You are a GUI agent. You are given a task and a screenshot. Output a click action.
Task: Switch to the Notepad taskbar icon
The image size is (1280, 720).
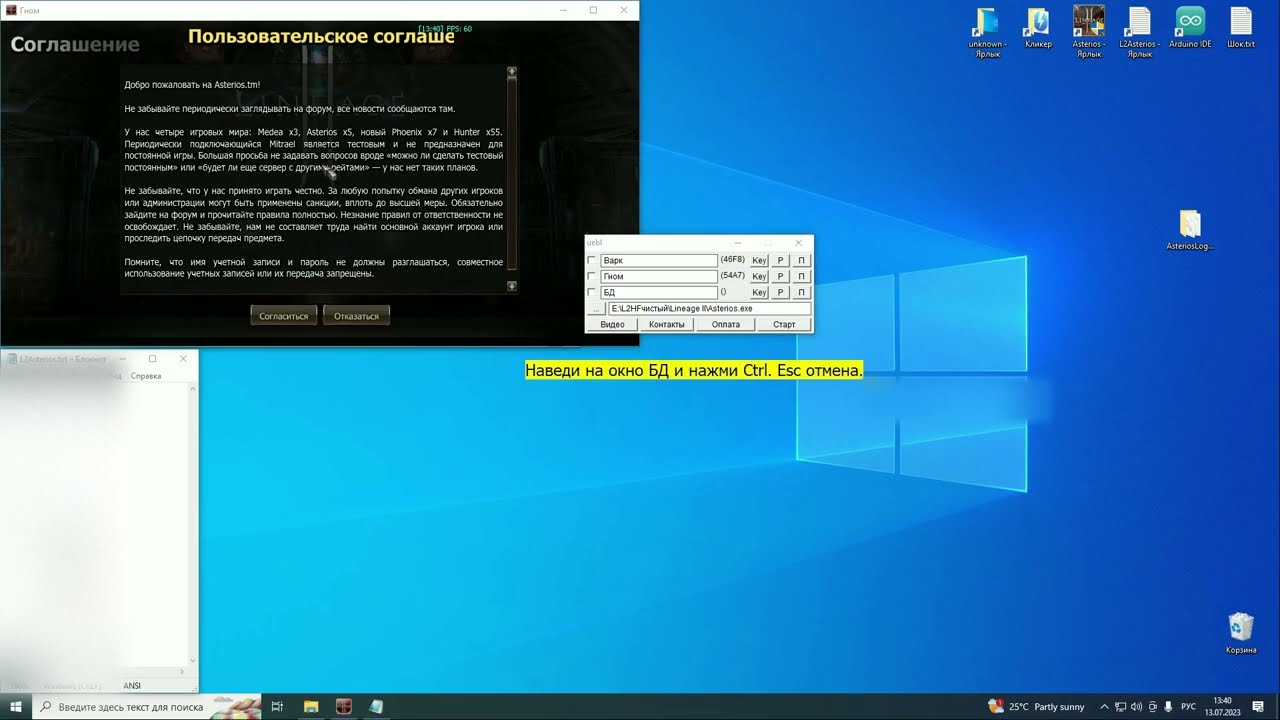pos(376,706)
